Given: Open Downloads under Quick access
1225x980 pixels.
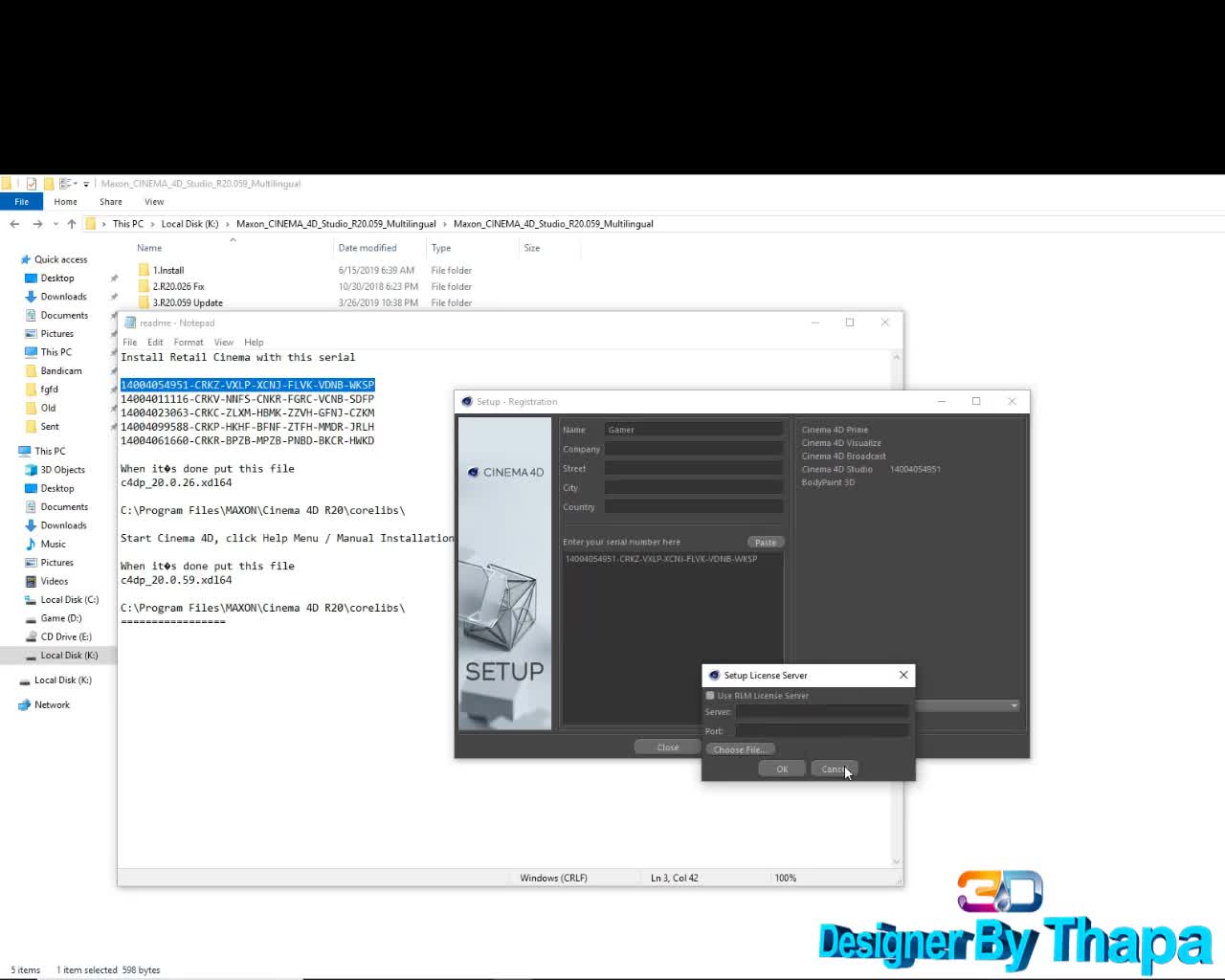Looking at the screenshot, I should 63,297.
